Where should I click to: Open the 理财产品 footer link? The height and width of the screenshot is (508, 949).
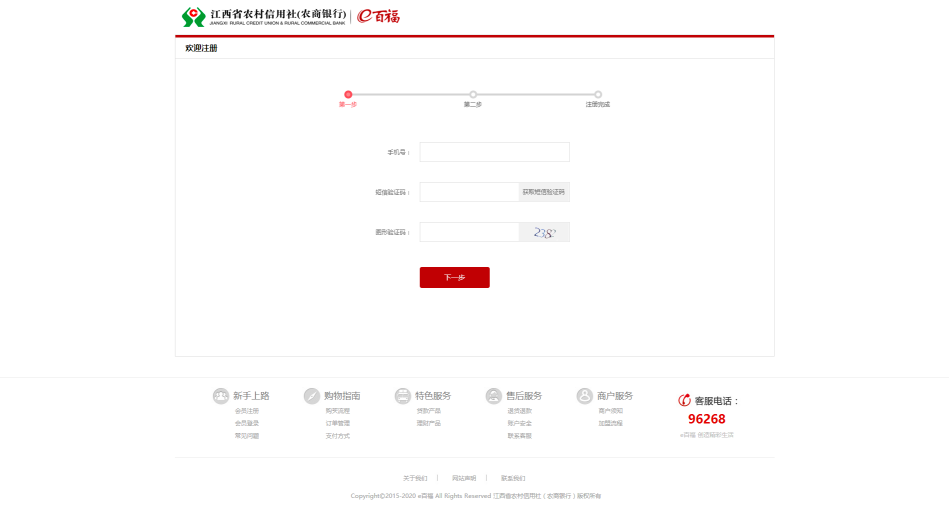(429, 423)
